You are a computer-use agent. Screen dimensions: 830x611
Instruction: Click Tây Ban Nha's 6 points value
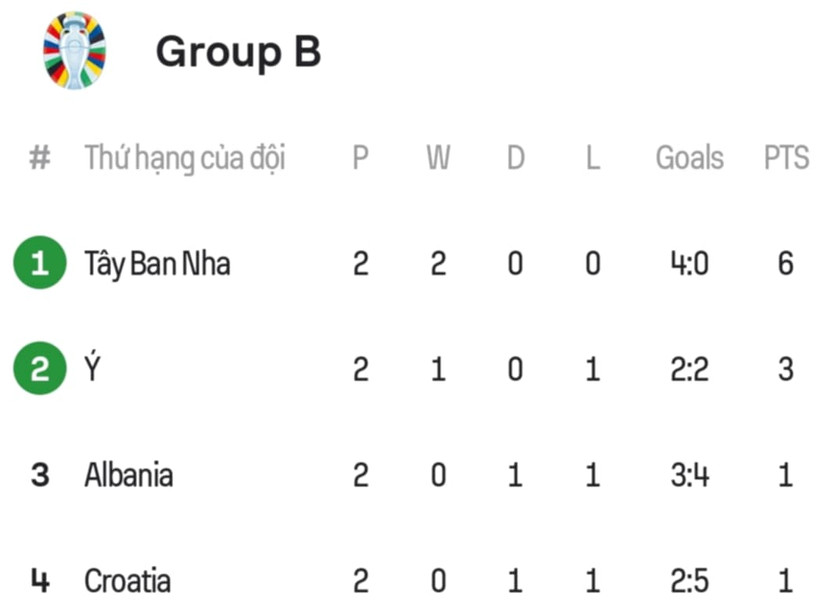point(786,264)
